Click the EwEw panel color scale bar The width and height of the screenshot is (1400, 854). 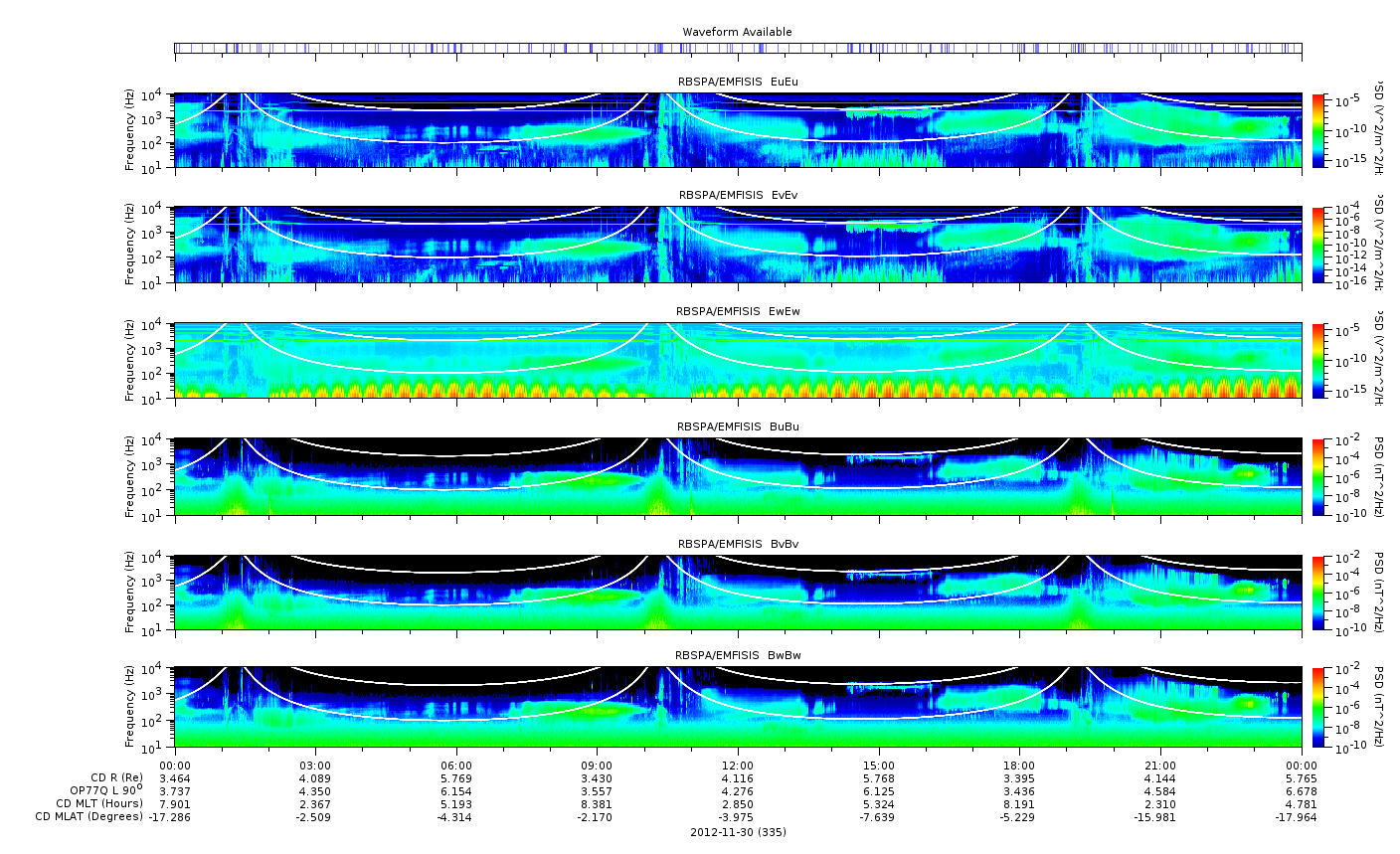(1317, 360)
